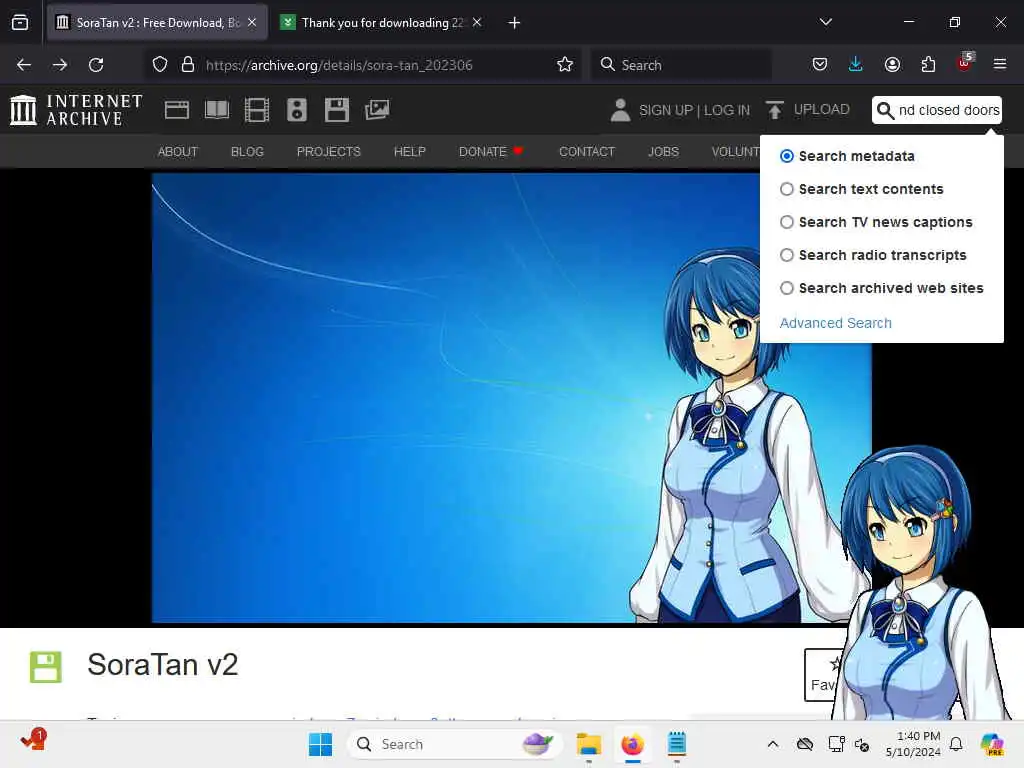Click the UPLOAD link

(x=822, y=110)
